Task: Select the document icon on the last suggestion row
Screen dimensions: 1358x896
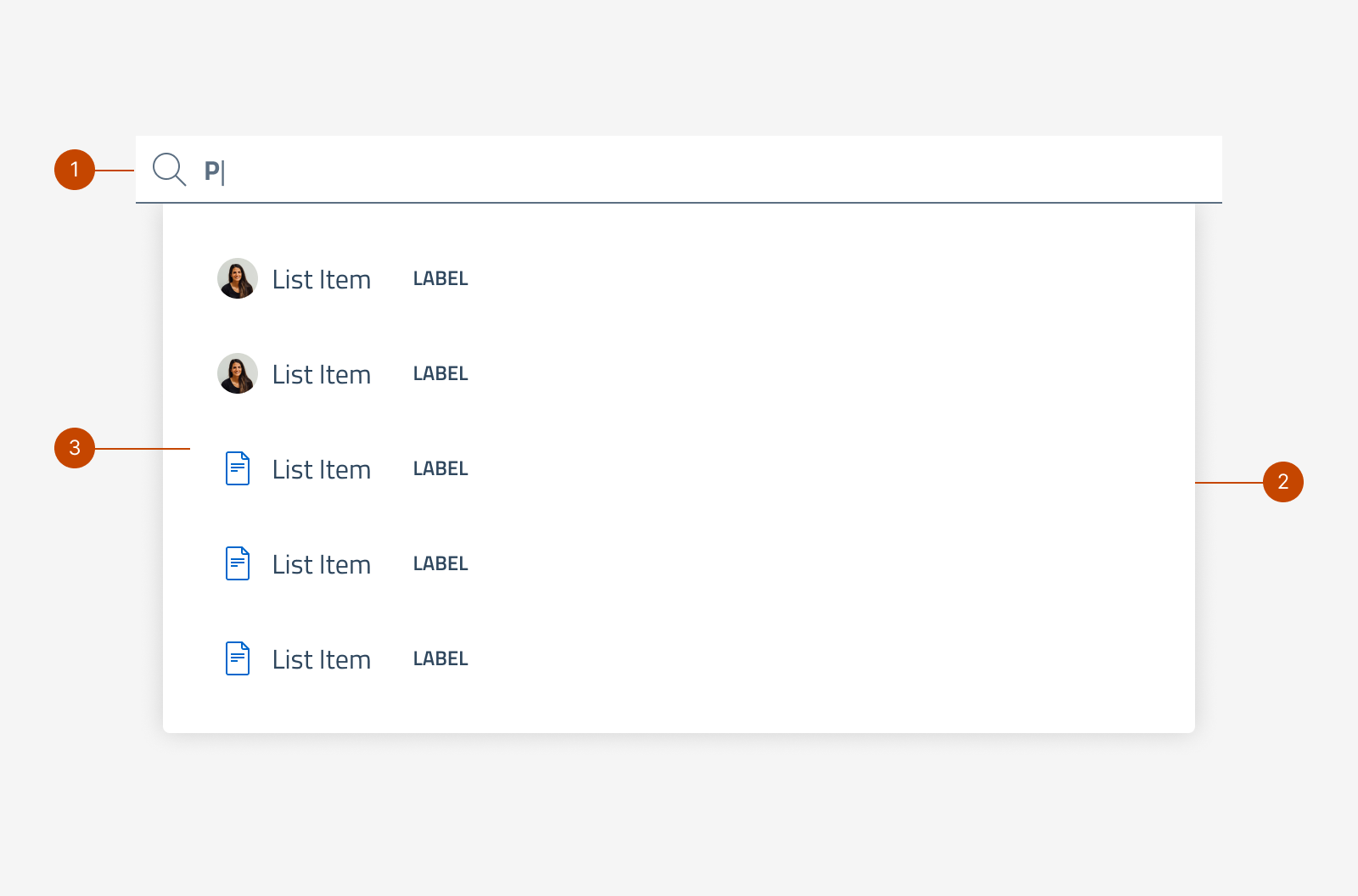Action: click(238, 658)
